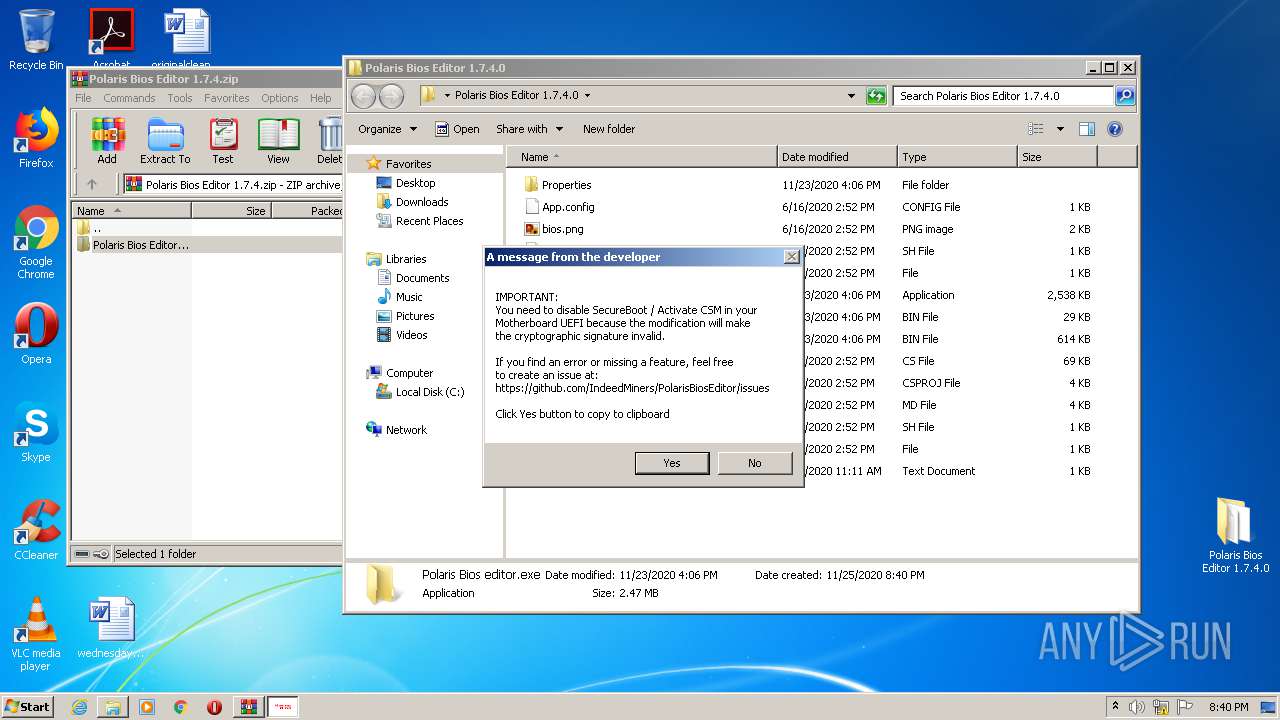1280x720 pixels.
Task: Click the View icon in WinRAR toolbar
Action: pos(278,141)
